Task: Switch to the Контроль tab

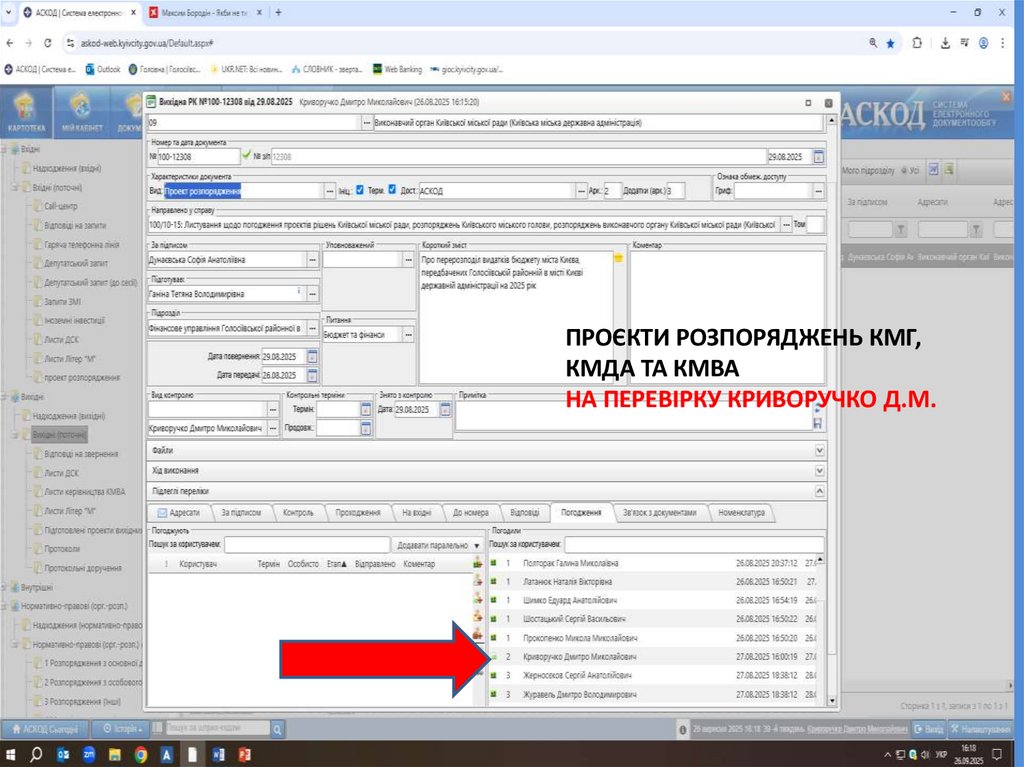Action: coord(298,513)
